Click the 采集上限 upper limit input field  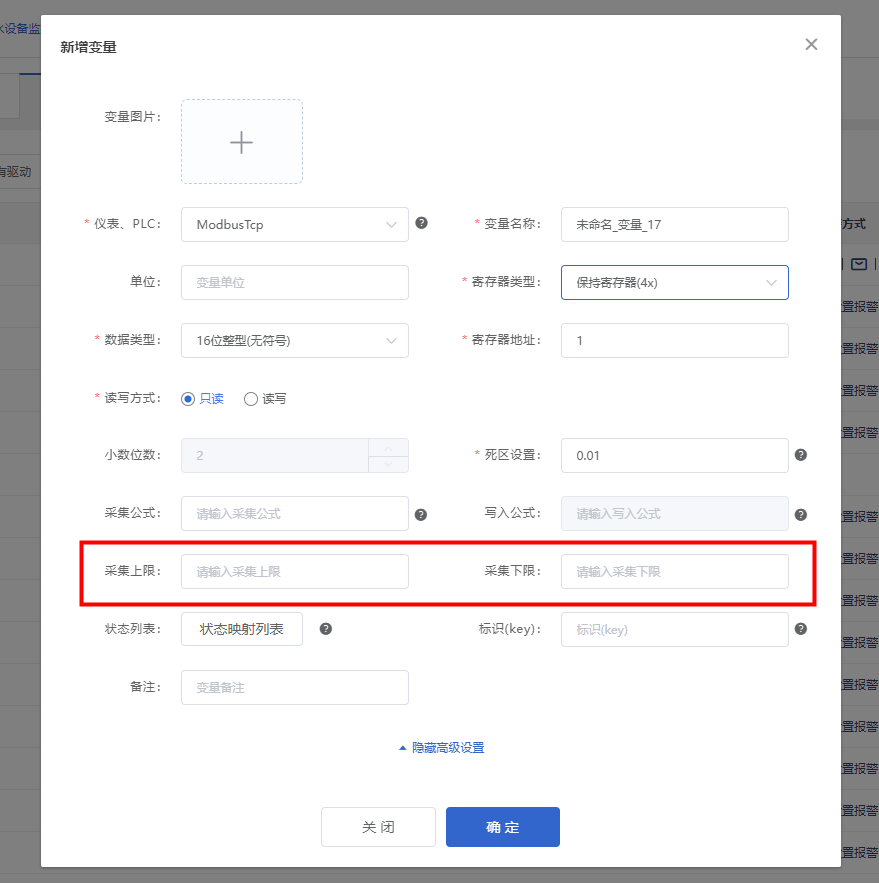click(x=294, y=571)
